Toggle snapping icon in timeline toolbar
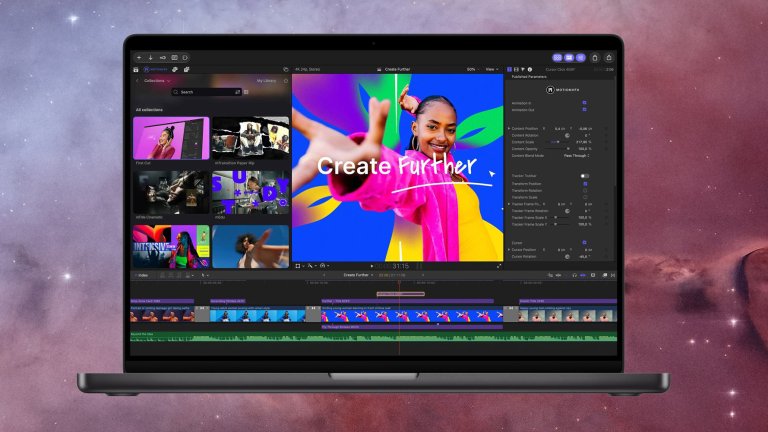This screenshot has height=432, width=768. point(583,275)
